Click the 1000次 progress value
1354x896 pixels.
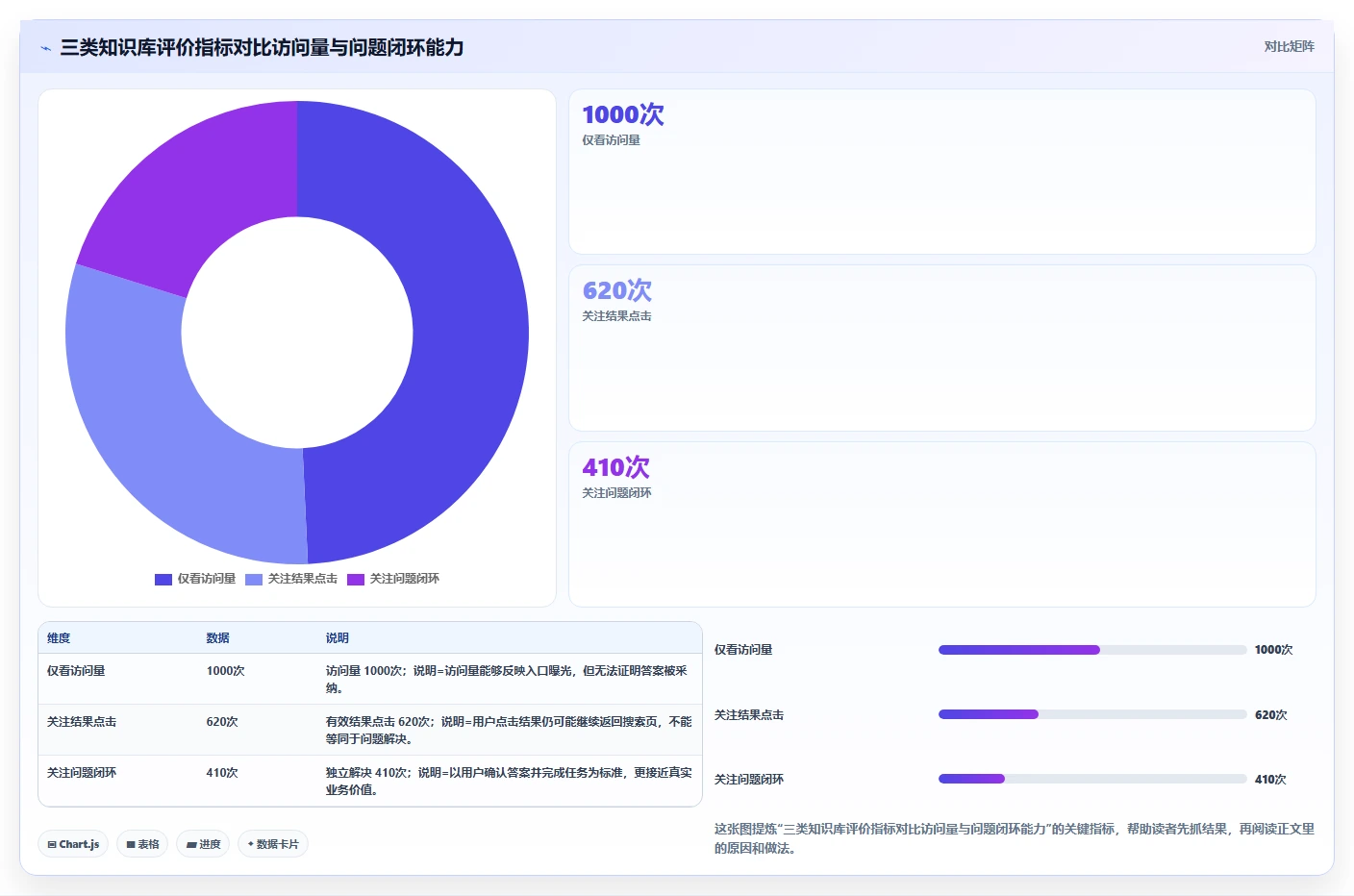pos(1273,650)
